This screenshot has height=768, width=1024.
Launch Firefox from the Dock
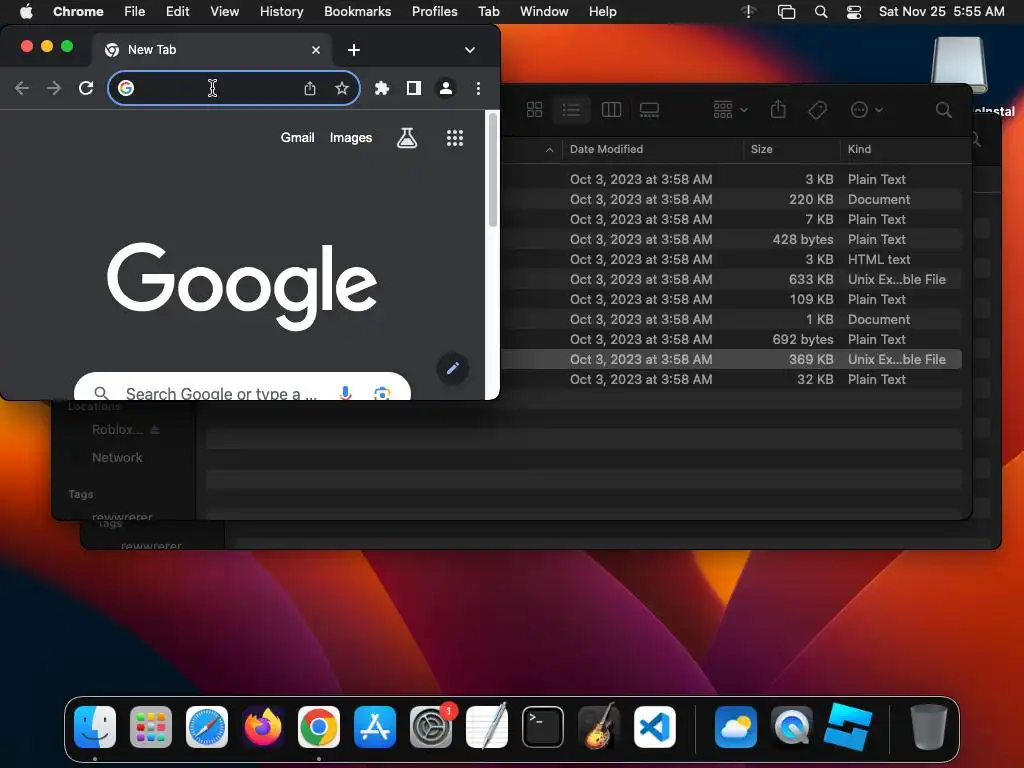tap(263, 727)
